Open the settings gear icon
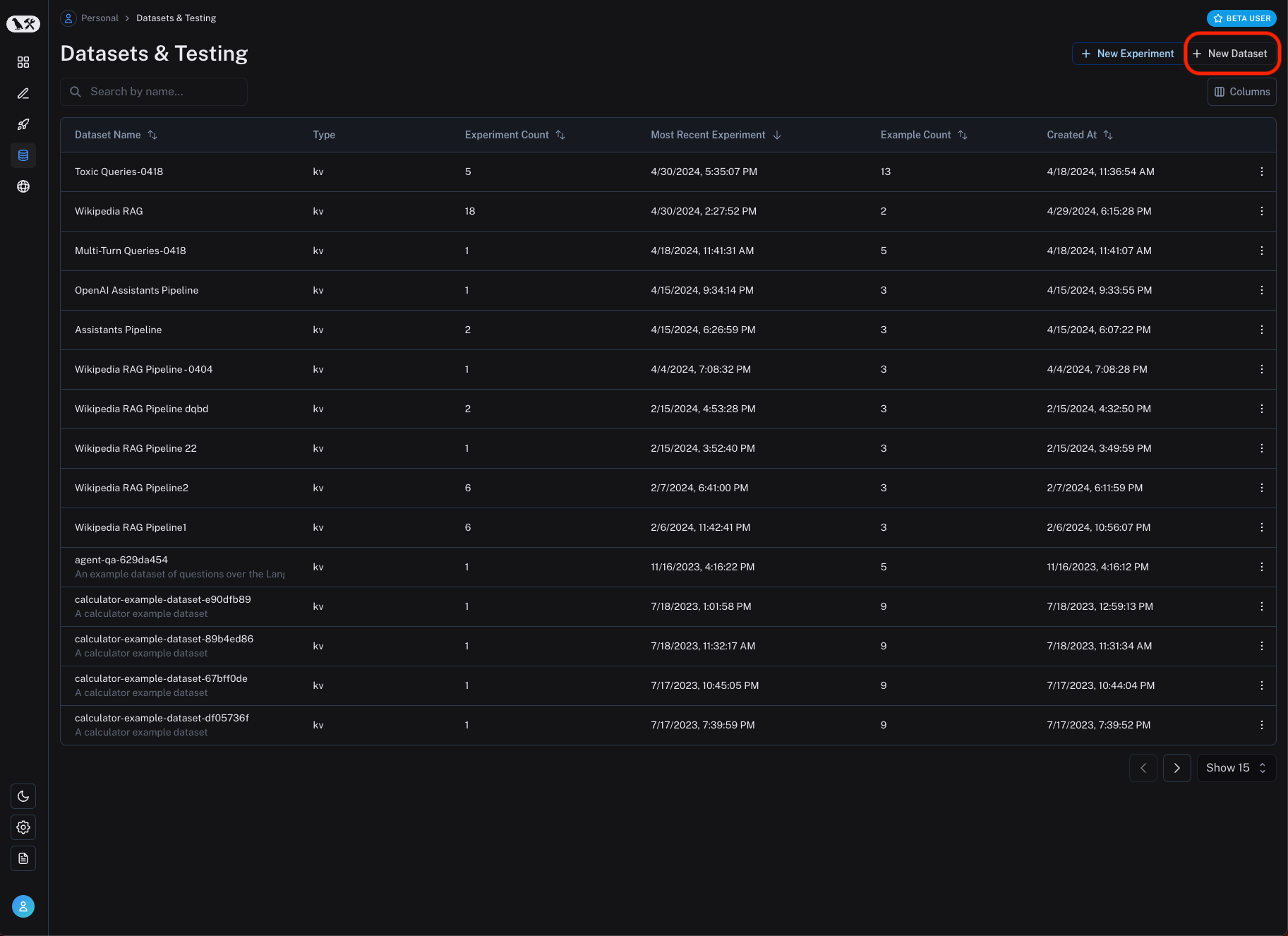Screen dimensions: 1288x936 [x=23, y=827]
